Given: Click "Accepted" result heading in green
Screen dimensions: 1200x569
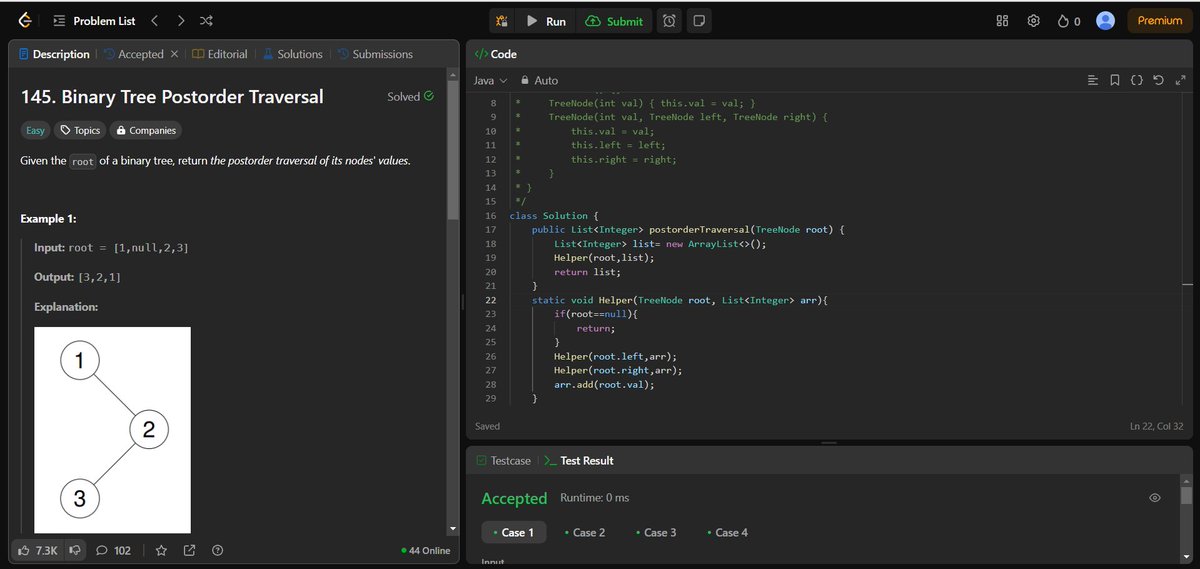Looking at the screenshot, I should pos(514,498).
